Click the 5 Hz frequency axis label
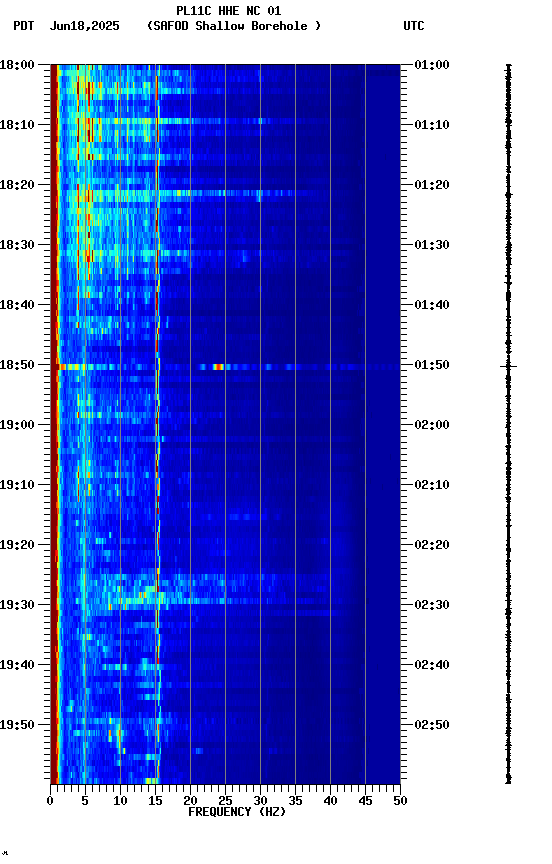 pos(85,801)
